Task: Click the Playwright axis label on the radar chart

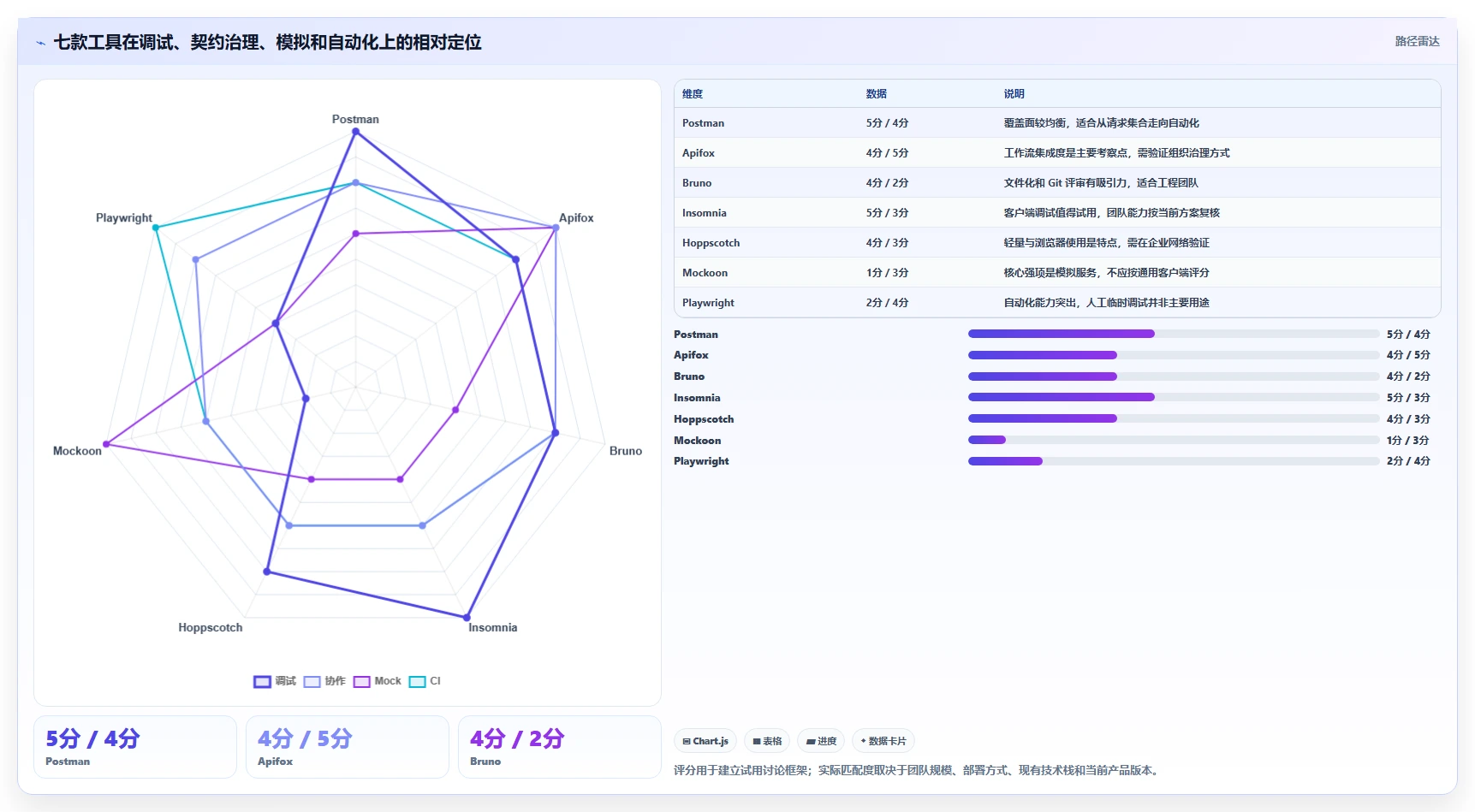Action: (124, 217)
